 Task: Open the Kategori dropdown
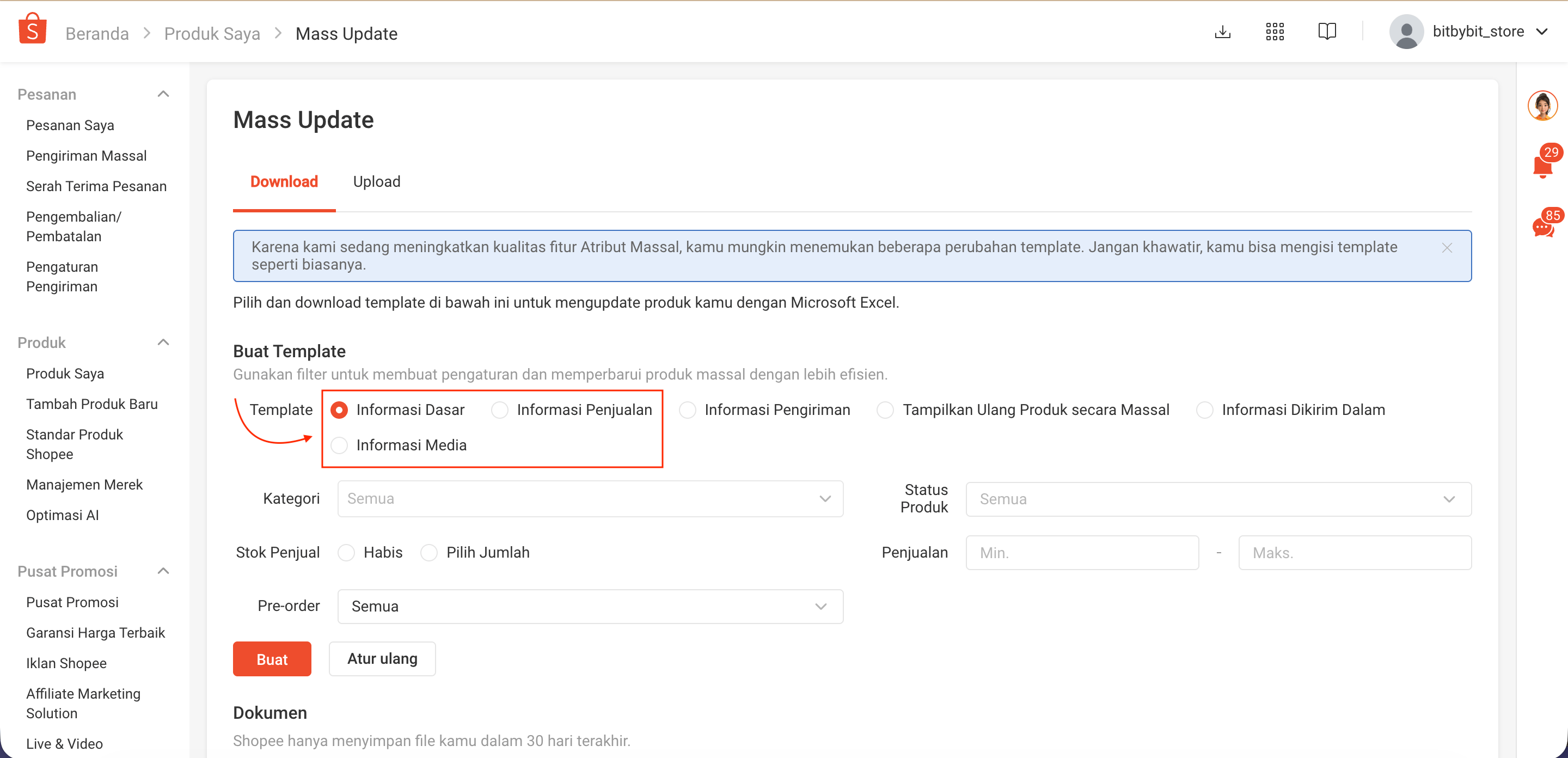point(590,499)
